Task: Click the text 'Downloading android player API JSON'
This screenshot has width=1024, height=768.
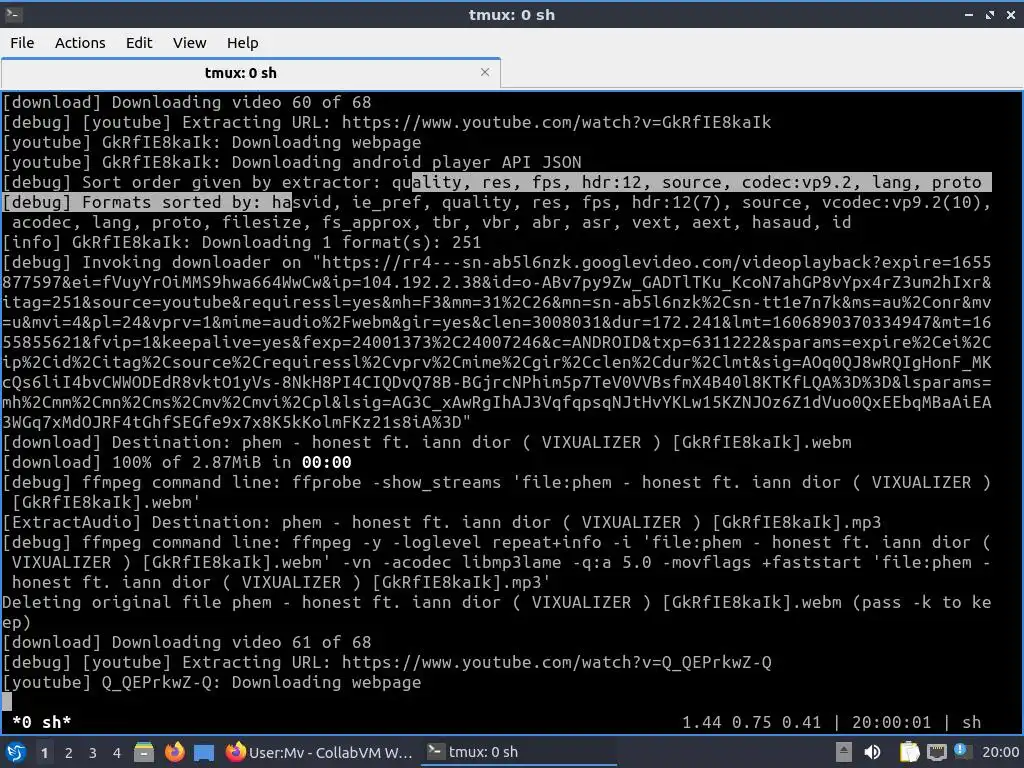Action: click(406, 162)
